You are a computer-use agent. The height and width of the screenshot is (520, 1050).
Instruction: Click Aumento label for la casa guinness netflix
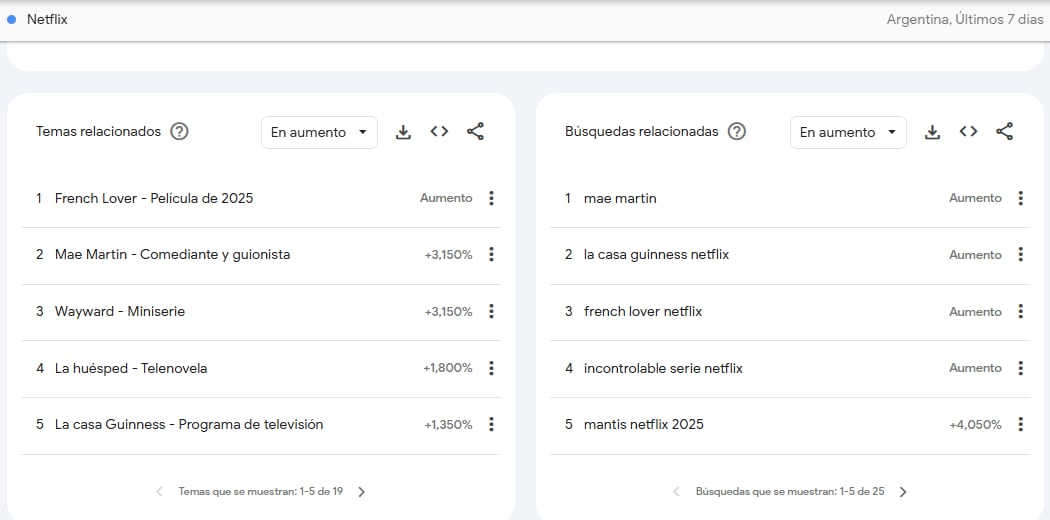[x=975, y=255]
